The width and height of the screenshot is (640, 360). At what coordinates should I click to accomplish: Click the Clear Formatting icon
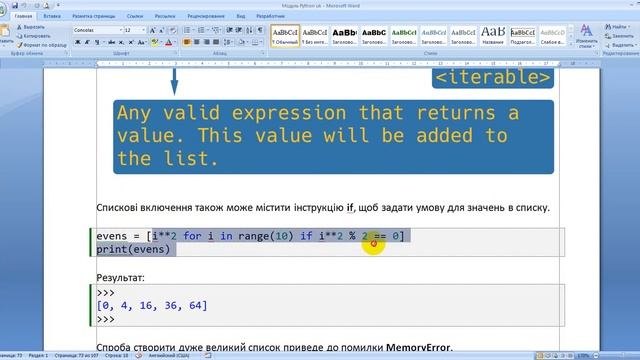tap(173, 30)
